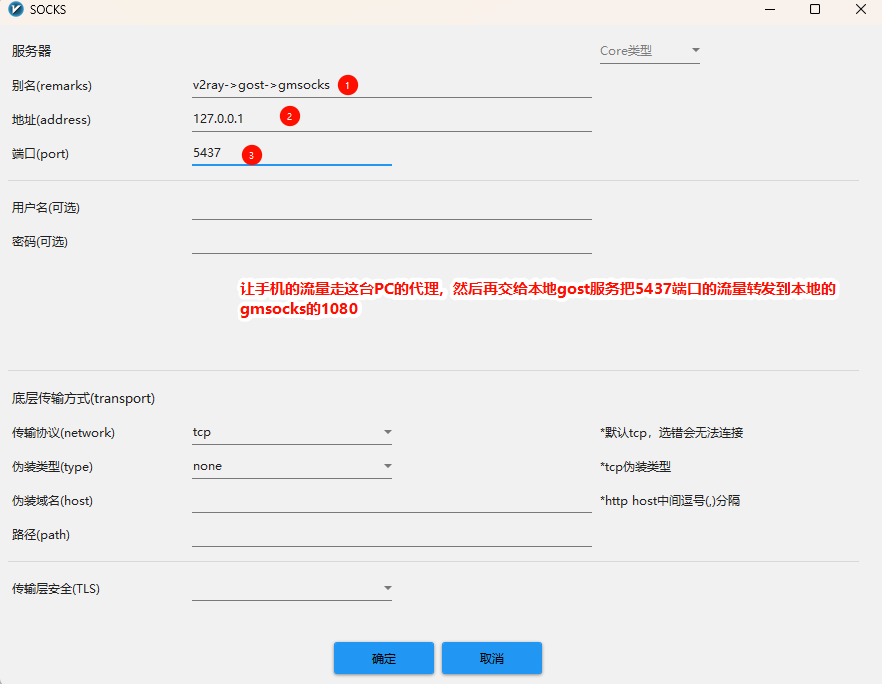
Task: Expand the 传输层安全(TLS) dropdown
Action: (x=291, y=589)
